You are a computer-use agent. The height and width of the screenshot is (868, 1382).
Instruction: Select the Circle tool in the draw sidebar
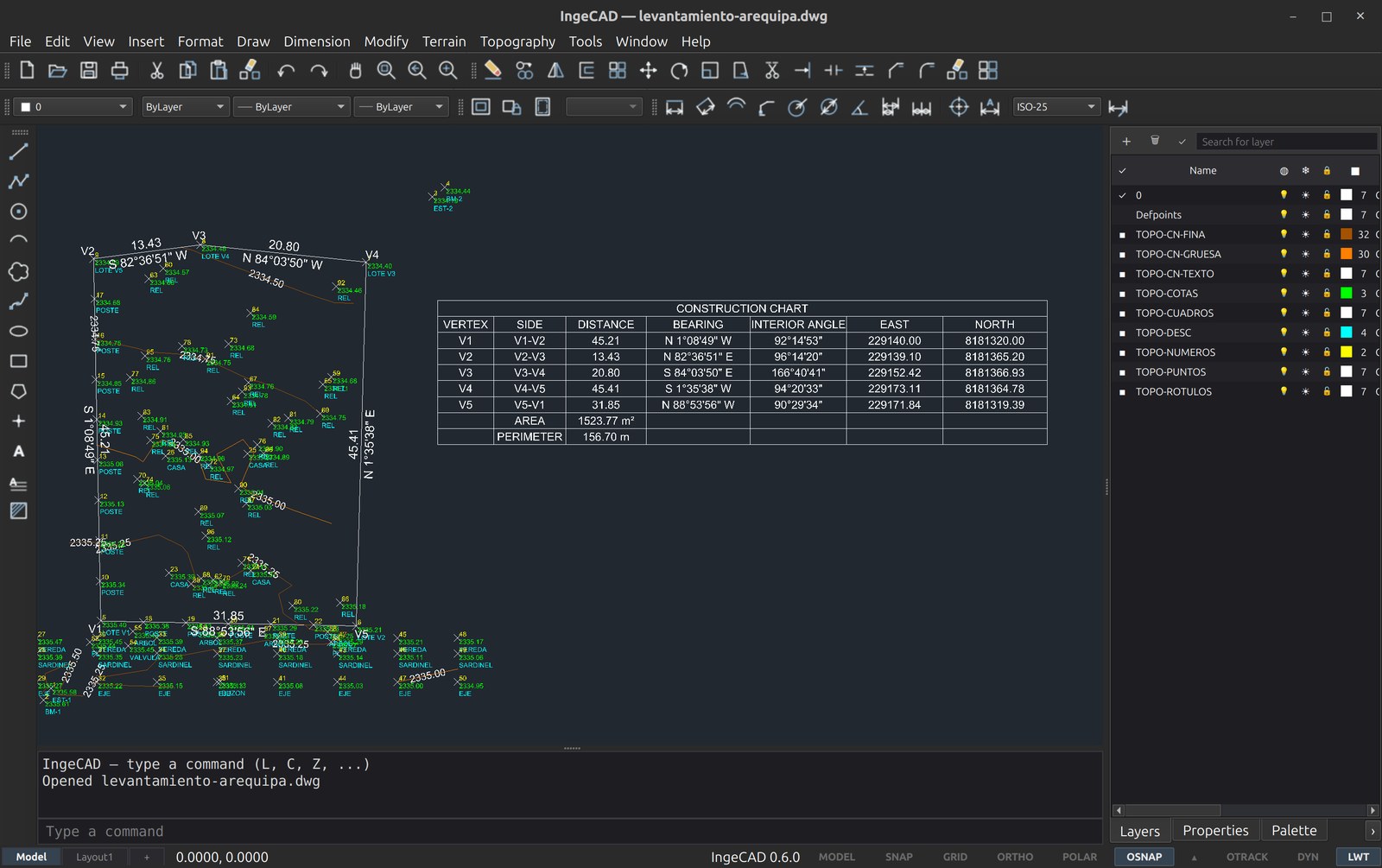click(18, 212)
